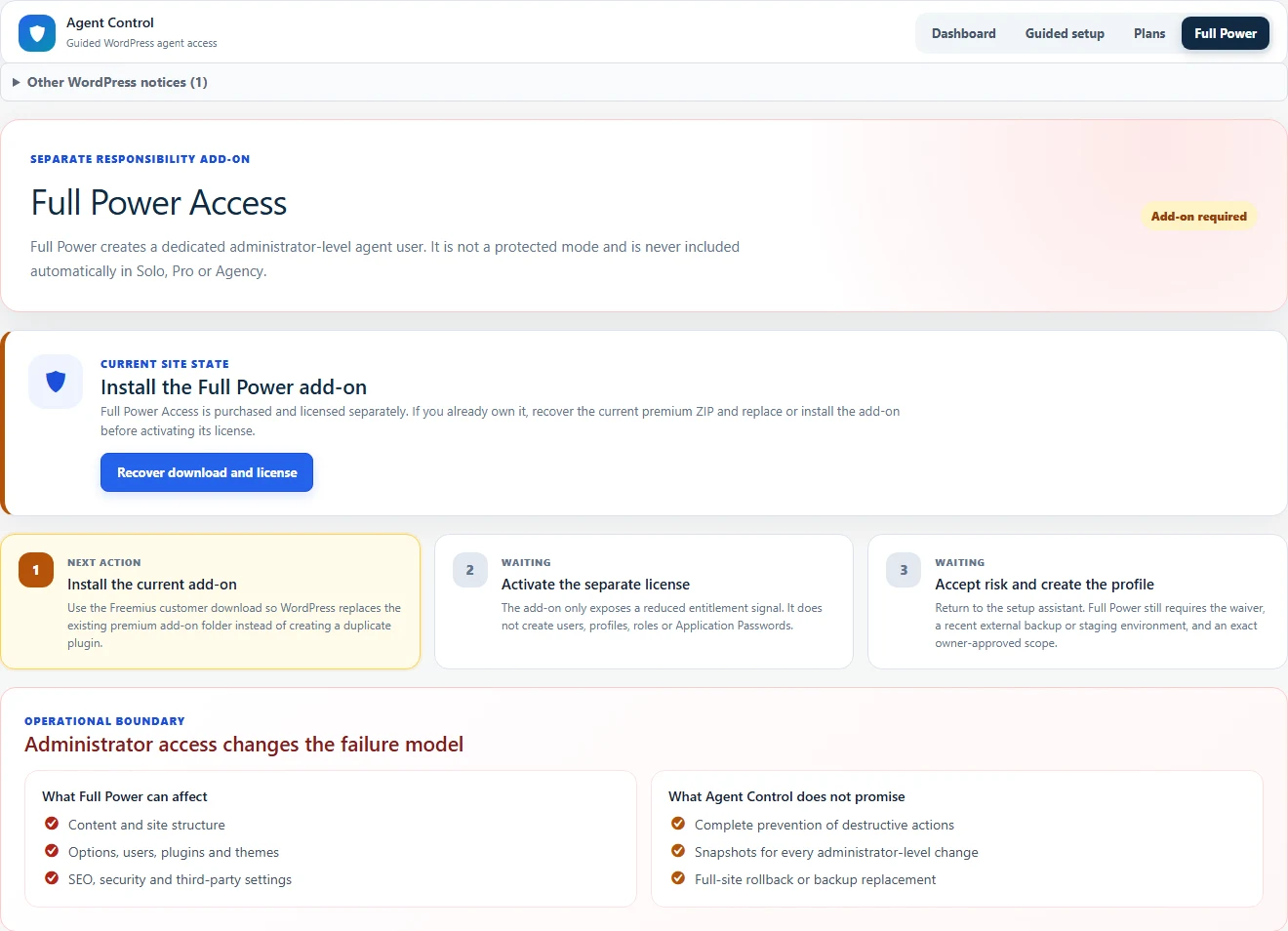This screenshot has width=1288, height=931.
Task: Click the What Agent Control does not promise title
Action: pos(786,796)
